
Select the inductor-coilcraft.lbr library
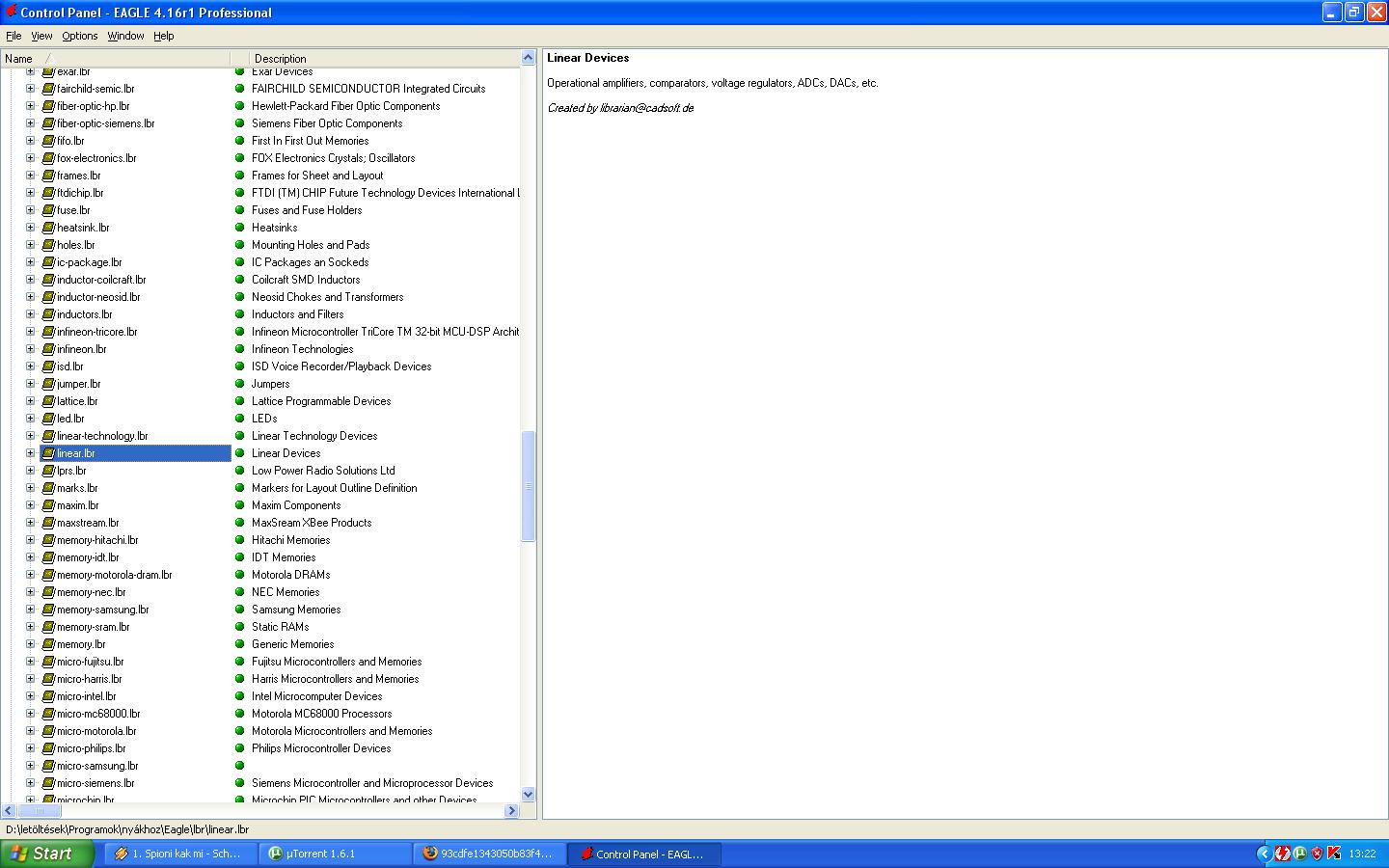[x=101, y=280]
